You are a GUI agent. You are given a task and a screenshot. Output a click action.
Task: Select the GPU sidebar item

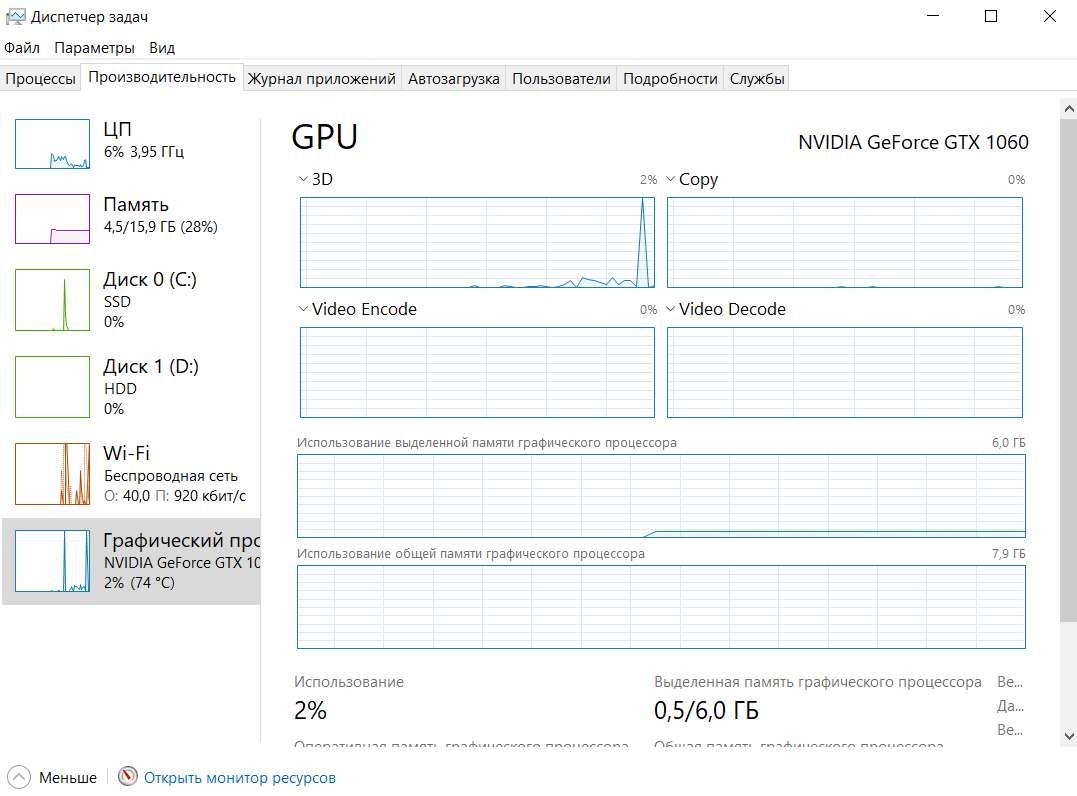[x=130, y=561]
